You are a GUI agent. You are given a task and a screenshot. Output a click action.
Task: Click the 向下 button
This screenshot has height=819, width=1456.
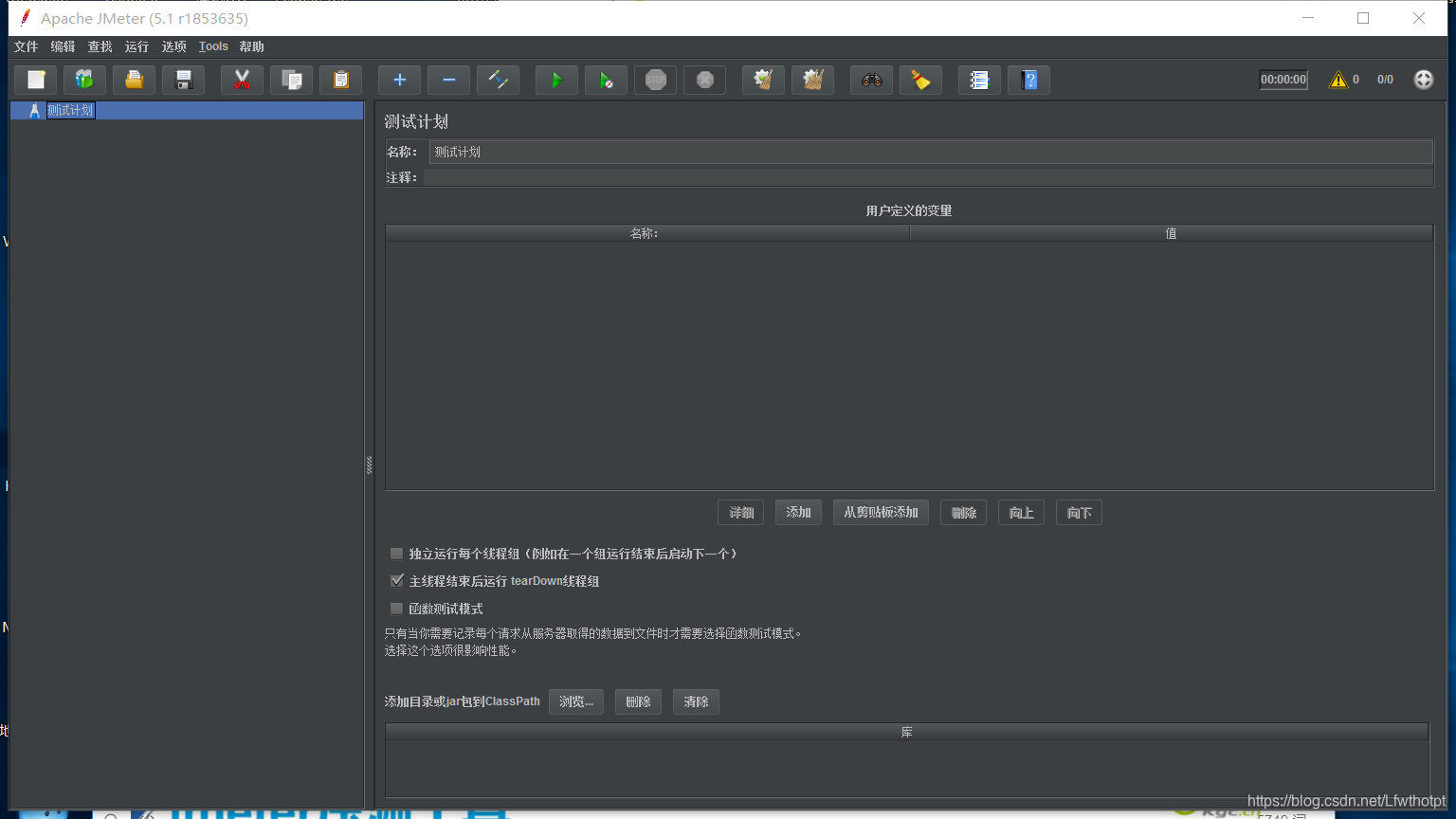pos(1080,513)
